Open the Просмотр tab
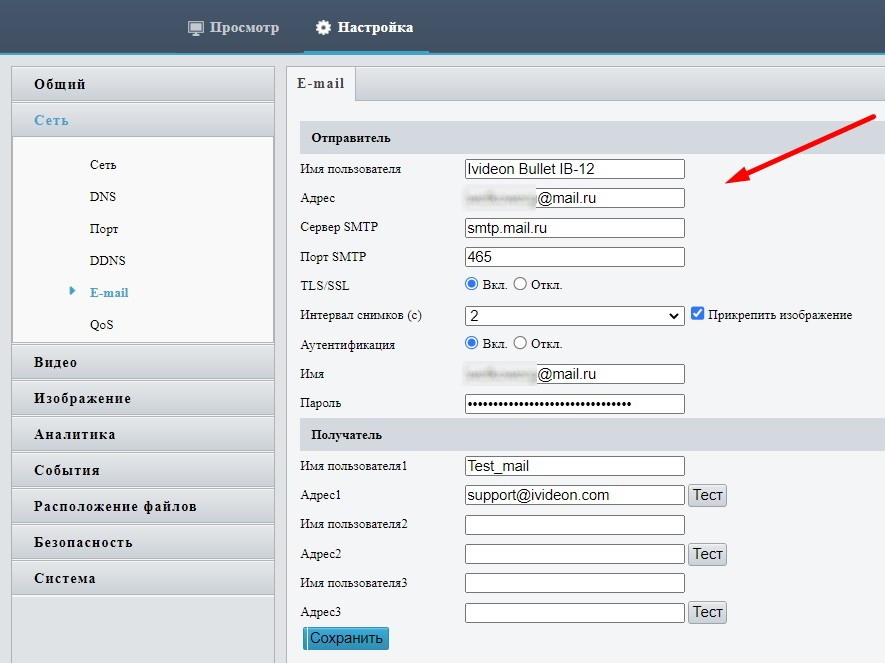The height and width of the screenshot is (663, 885). (x=234, y=28)
